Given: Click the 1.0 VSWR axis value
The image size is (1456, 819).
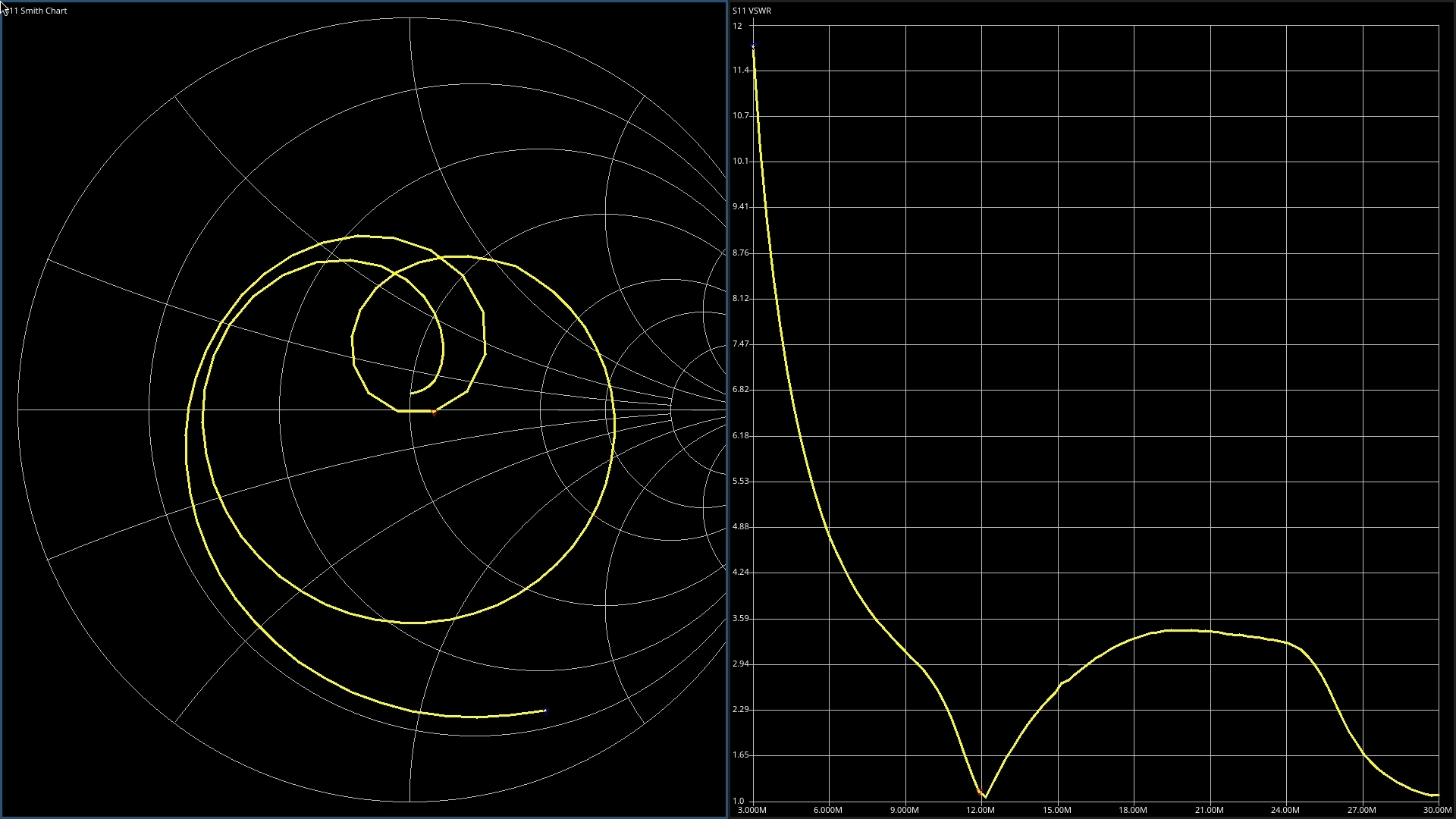Looking at the screenshot, I should coord(738,801).
